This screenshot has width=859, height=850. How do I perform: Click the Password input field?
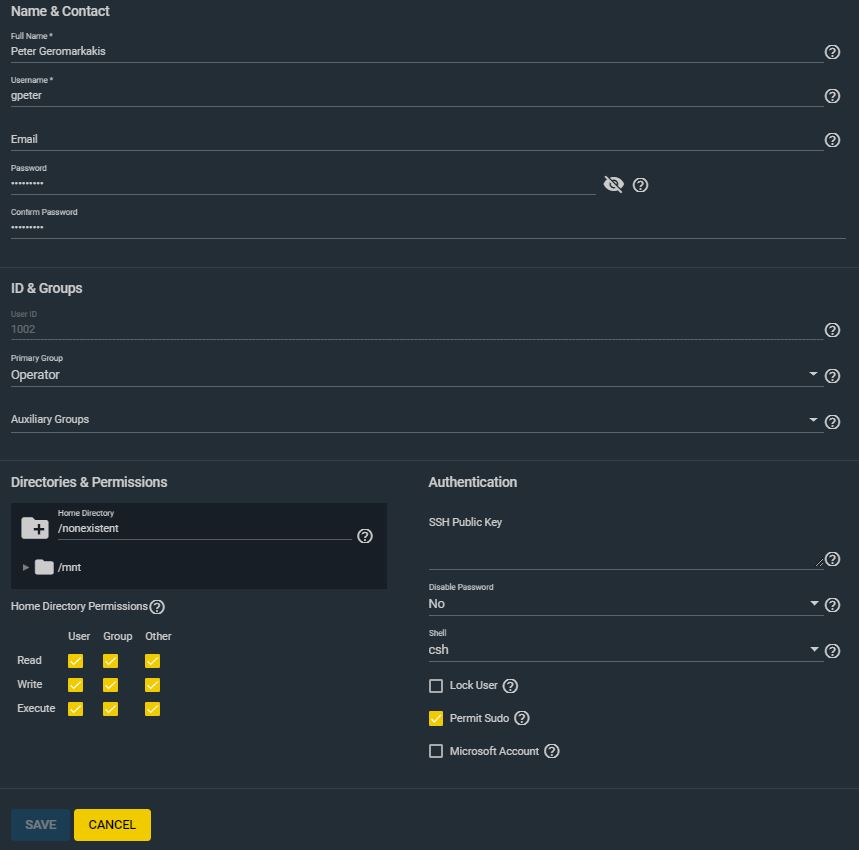tap(303, 184)
